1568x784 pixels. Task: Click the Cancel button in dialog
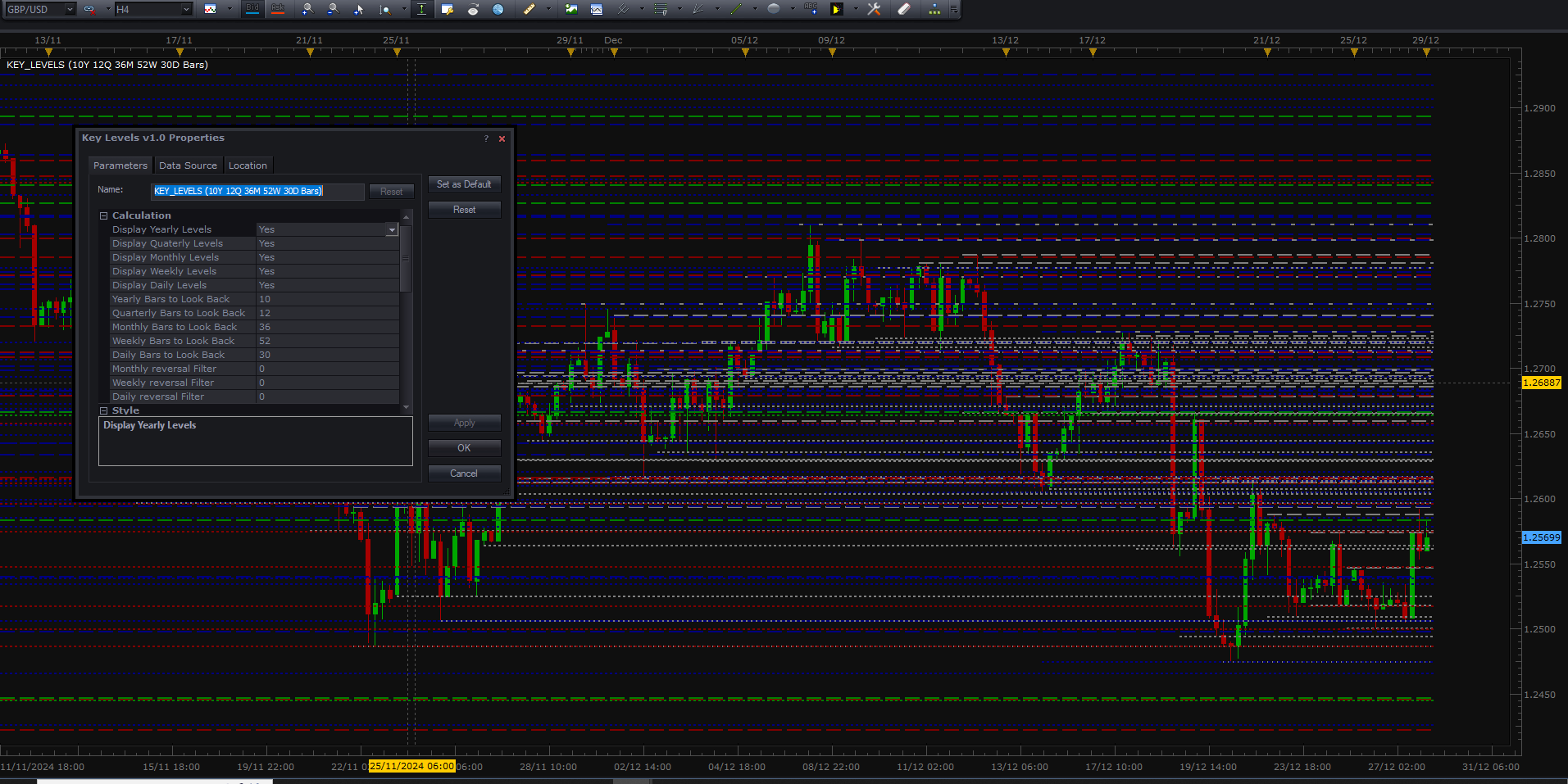(x=464, y=474)
